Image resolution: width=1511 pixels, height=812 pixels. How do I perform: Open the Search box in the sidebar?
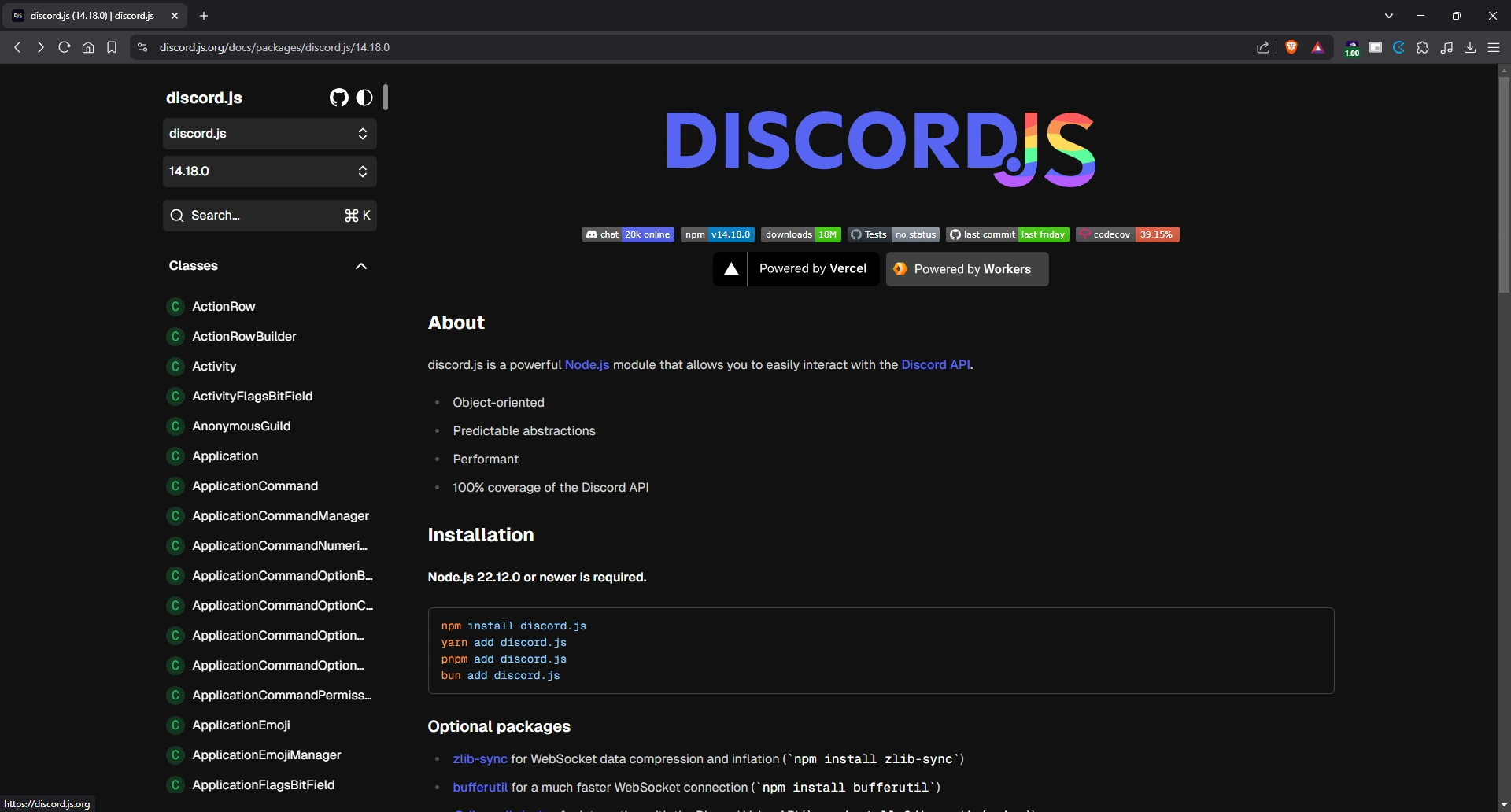(269, 216)
